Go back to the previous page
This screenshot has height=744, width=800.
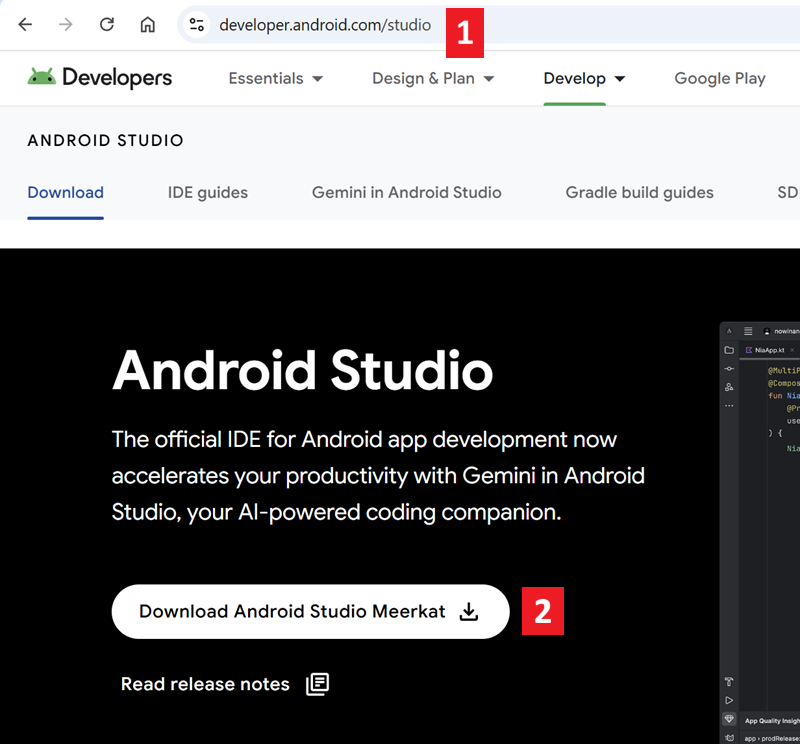point(25,24)
